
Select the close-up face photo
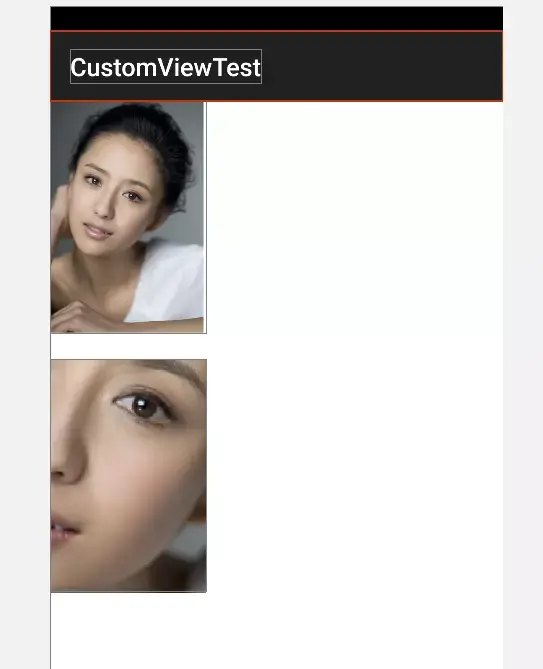[x=128, y=476]
